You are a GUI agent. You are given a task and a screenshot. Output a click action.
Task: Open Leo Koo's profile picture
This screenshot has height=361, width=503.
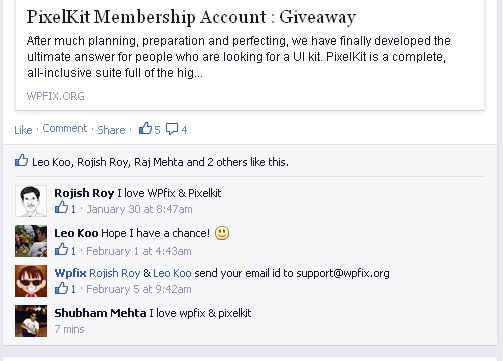[x=31, y=241]
